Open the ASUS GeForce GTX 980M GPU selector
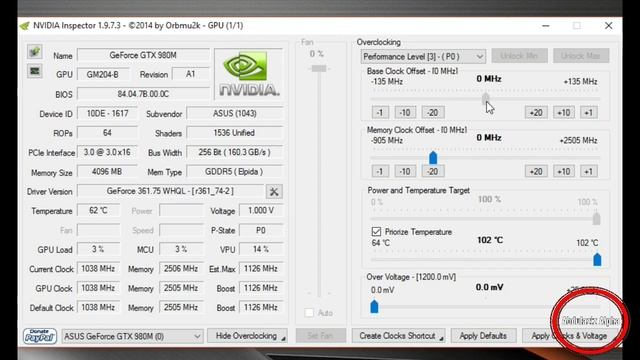Image resolution: width=640 pixels, height=360 pixels. (x=132, y=336)
